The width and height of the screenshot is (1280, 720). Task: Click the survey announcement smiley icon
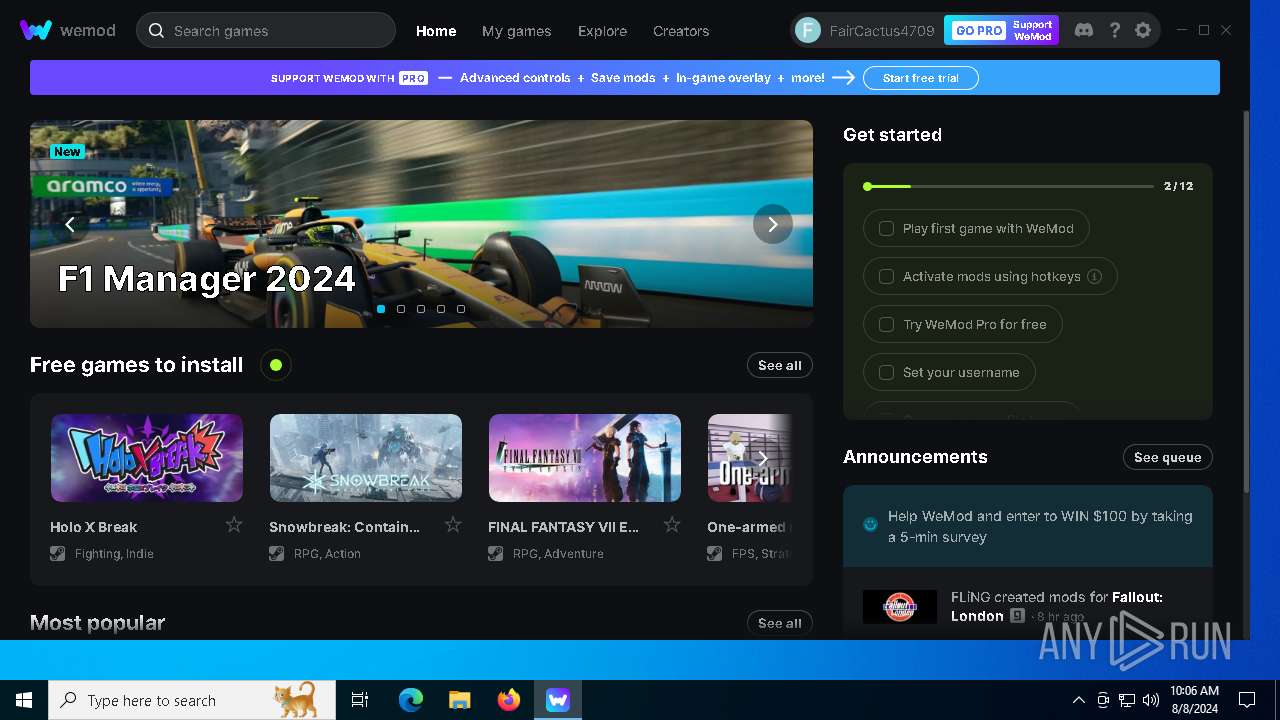coord(870,524)
